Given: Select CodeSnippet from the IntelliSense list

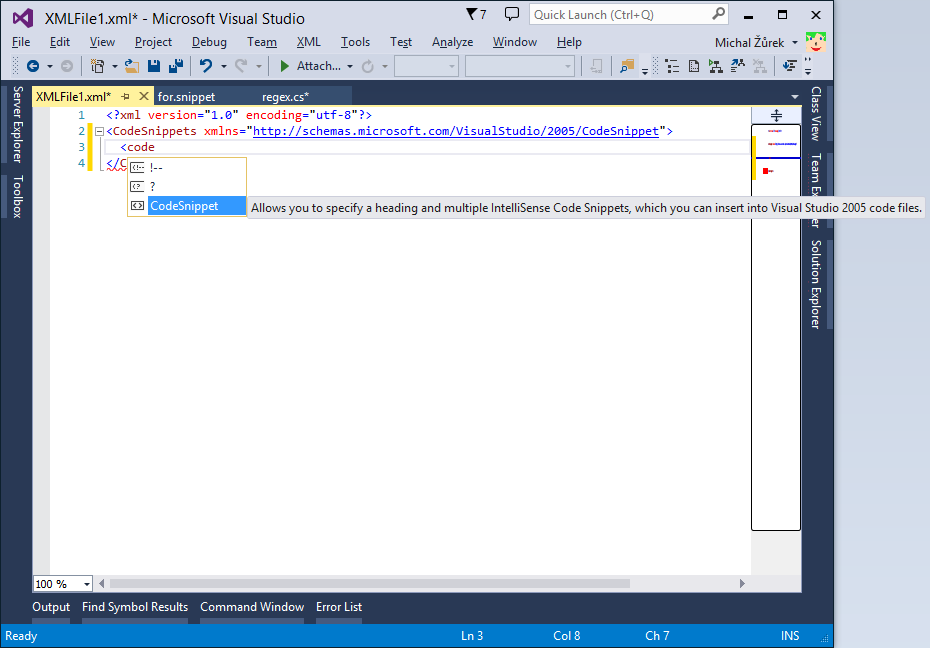Looking at the screenshot, I should 186,206.
